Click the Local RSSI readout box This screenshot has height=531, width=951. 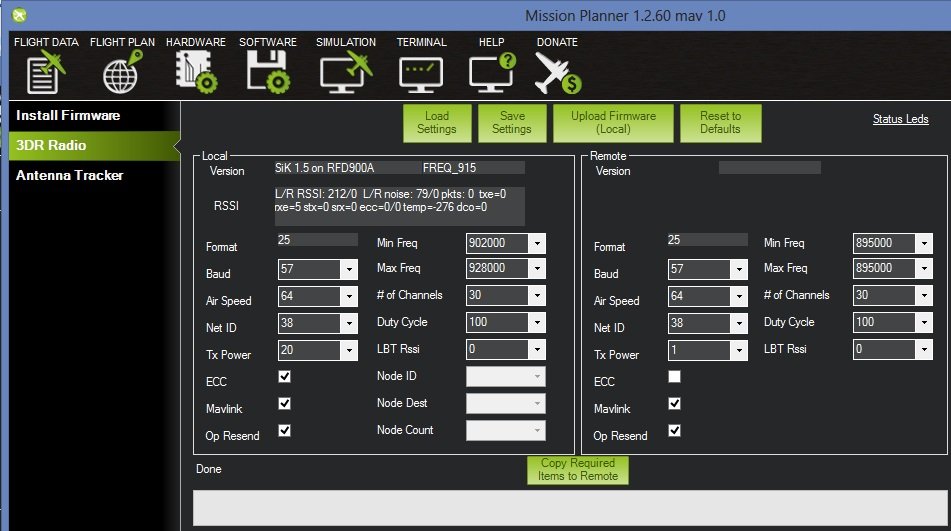point(399,206)
